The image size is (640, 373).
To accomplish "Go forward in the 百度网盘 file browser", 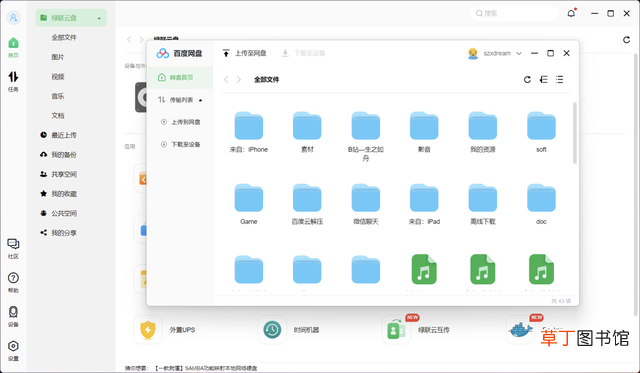I will click(x=239, y=80).
